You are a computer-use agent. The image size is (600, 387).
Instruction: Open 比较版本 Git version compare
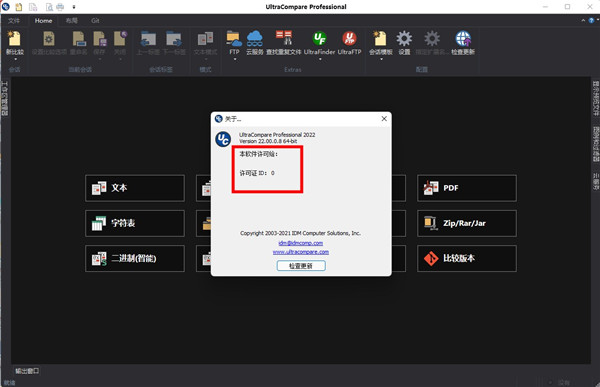point(467,258)
